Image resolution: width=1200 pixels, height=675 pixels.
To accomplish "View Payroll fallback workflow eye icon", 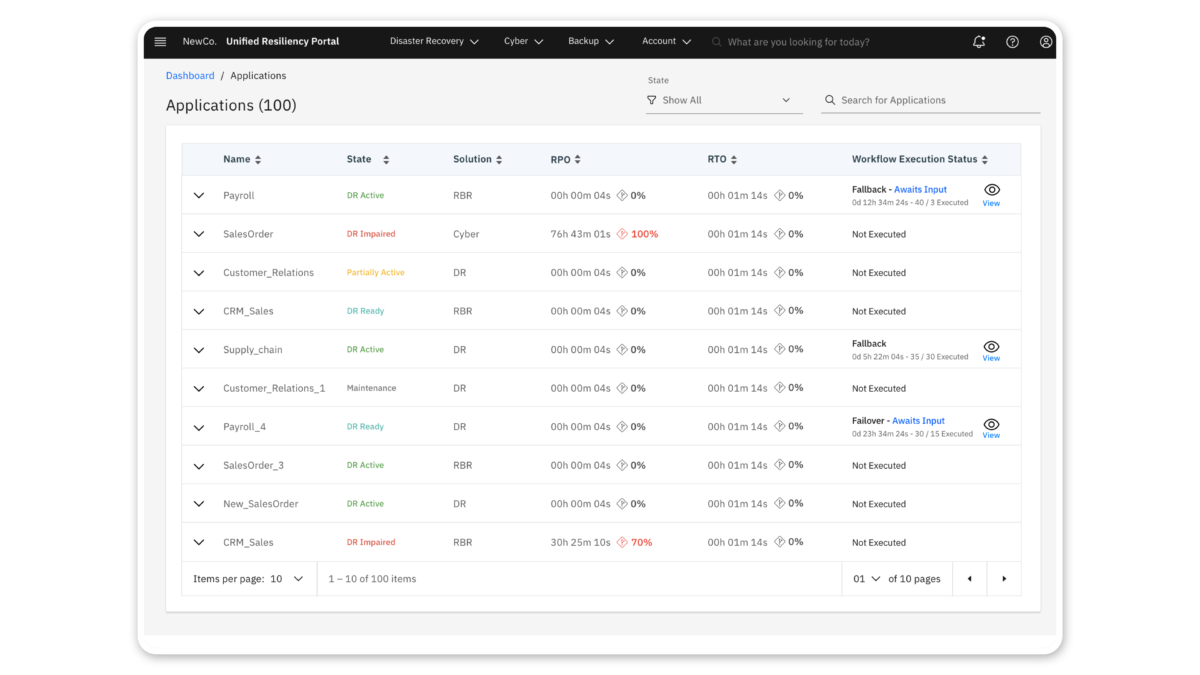I will [x=991, y=190].
